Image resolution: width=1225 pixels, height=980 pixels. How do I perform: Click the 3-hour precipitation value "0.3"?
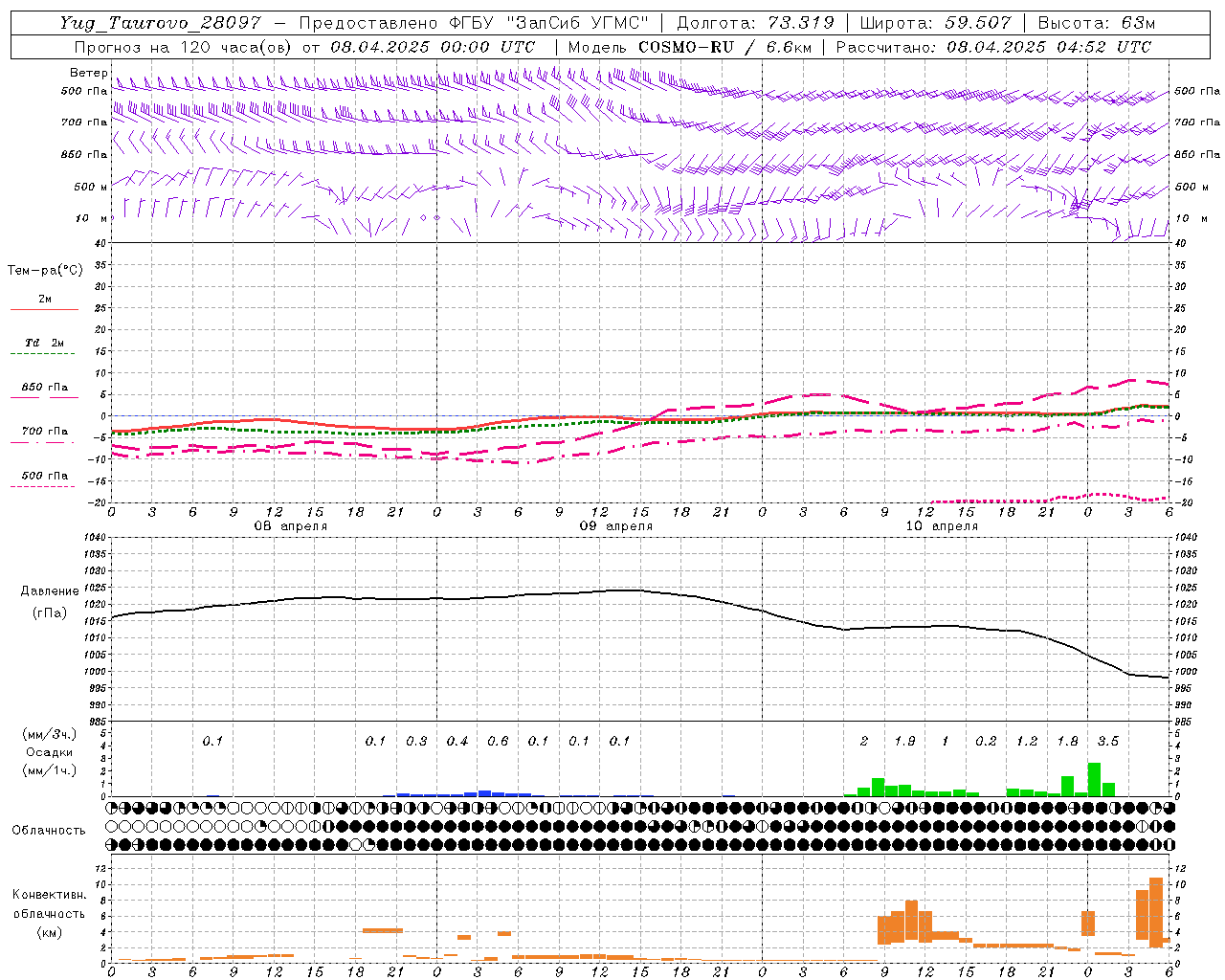pyautogui.click(x=416, y=742)
